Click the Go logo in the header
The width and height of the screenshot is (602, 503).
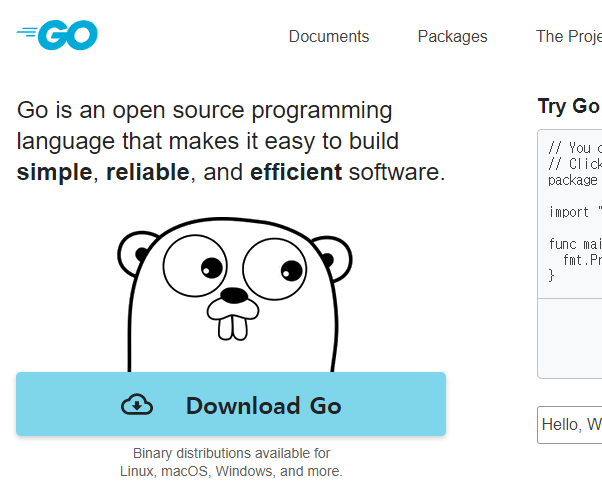click(x=57, y=35)
